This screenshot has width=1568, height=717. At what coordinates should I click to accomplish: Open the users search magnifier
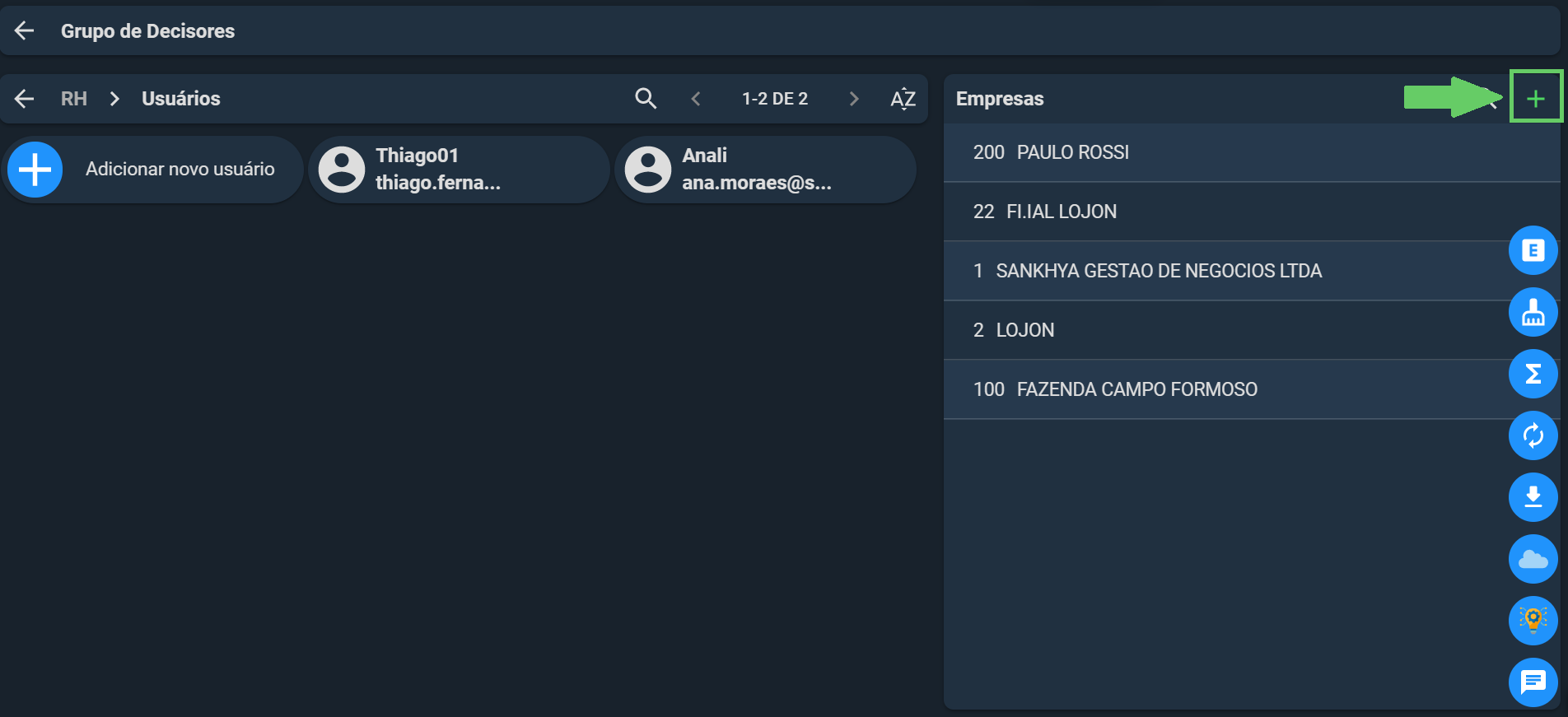coord(646,99)
